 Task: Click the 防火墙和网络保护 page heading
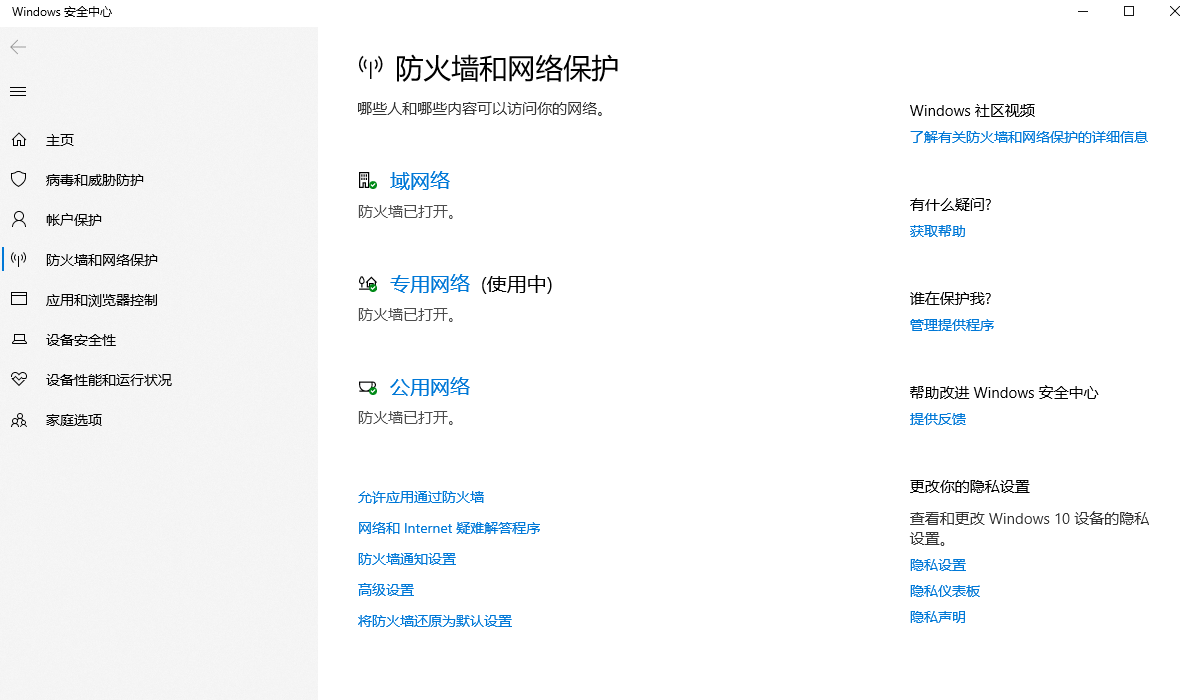point(507,68)
